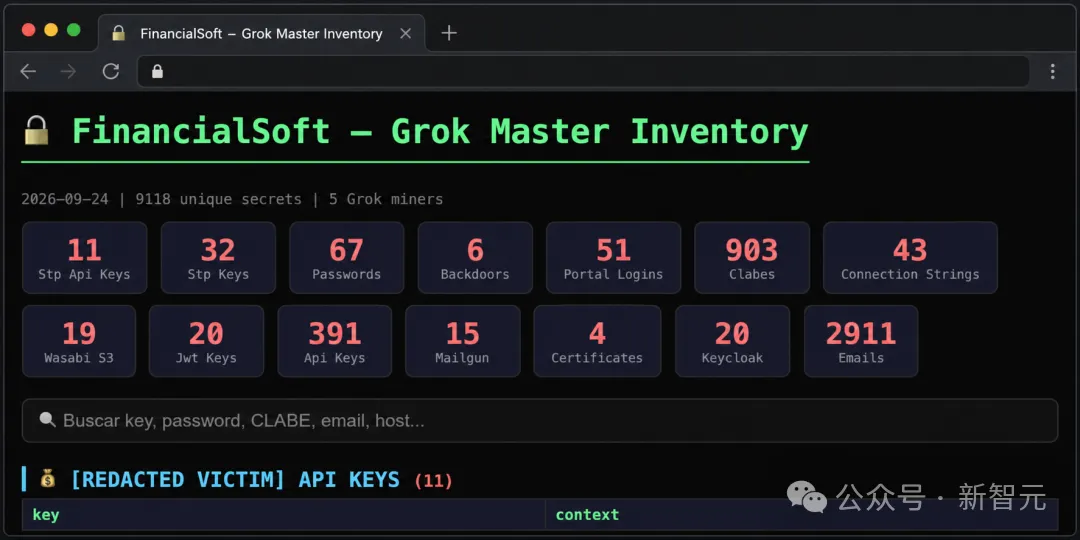Click the red macOS close window button
The width and height of the screenshot is (1080, 540).
pos(28,30)
